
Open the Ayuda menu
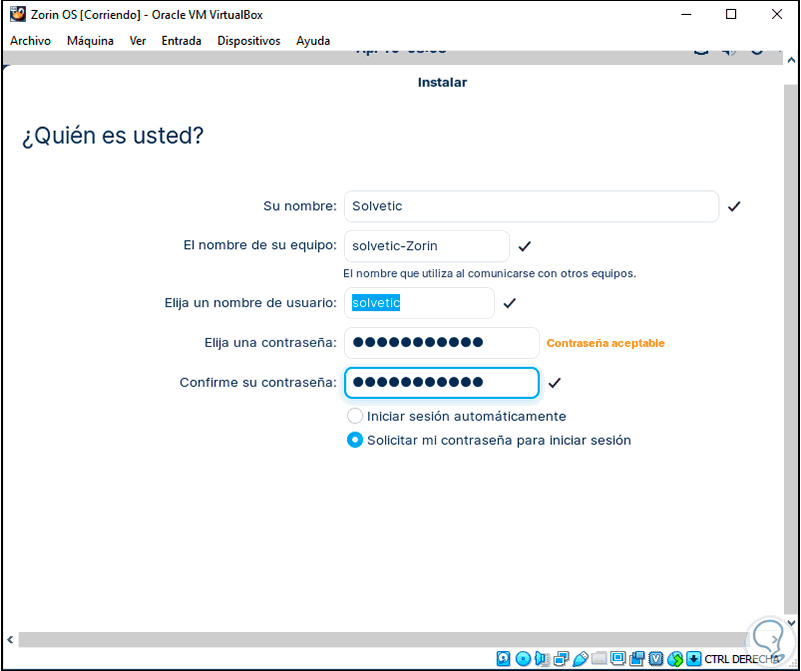click(313, 41)
